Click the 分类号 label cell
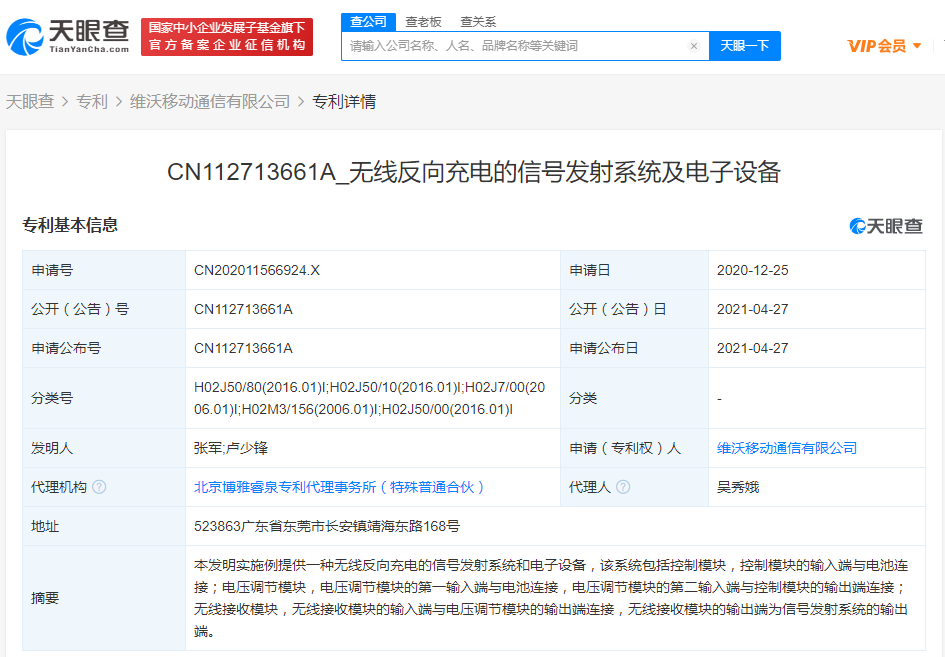 pos(104,398)
